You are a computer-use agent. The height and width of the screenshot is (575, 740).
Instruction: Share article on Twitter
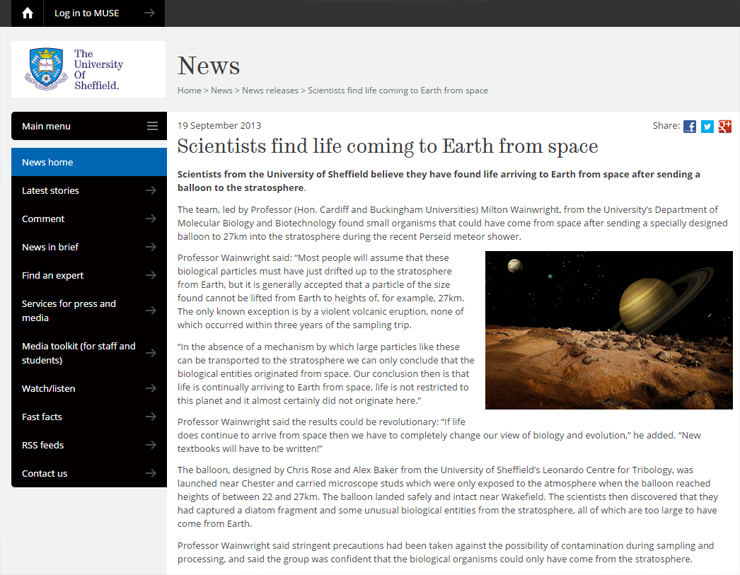click(x=707, y=126)
